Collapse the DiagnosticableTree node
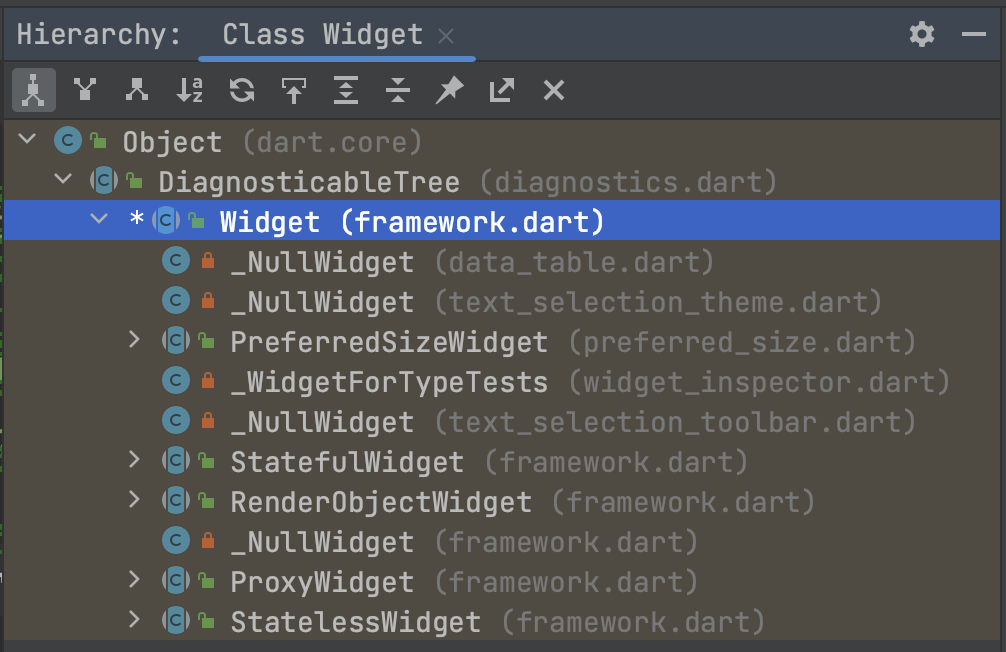The height and width of the screenshot is (652, 1006). pyautogui.click(x=63, y=178)
